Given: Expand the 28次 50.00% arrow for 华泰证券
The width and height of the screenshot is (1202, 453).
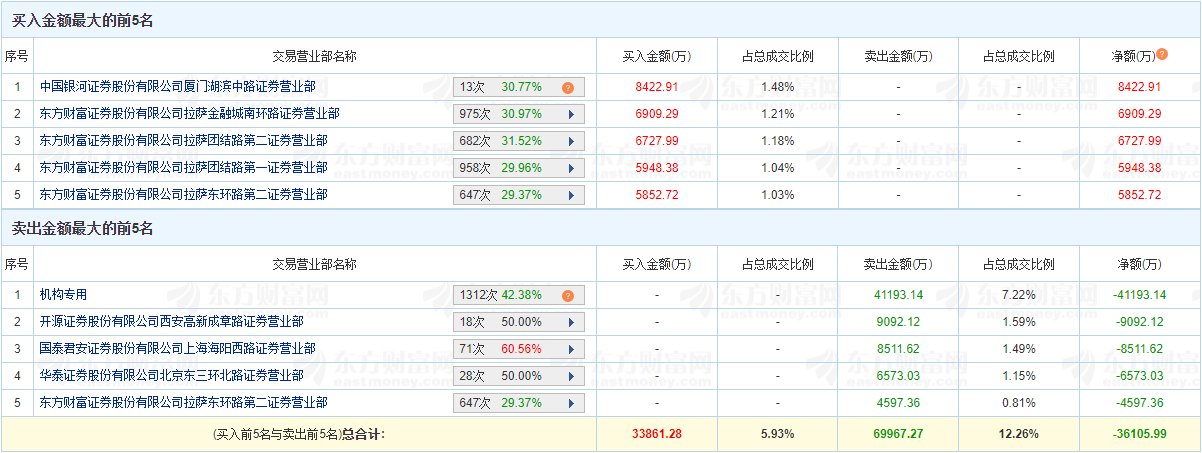Looking at the screenshot, I should coord(571,376).
